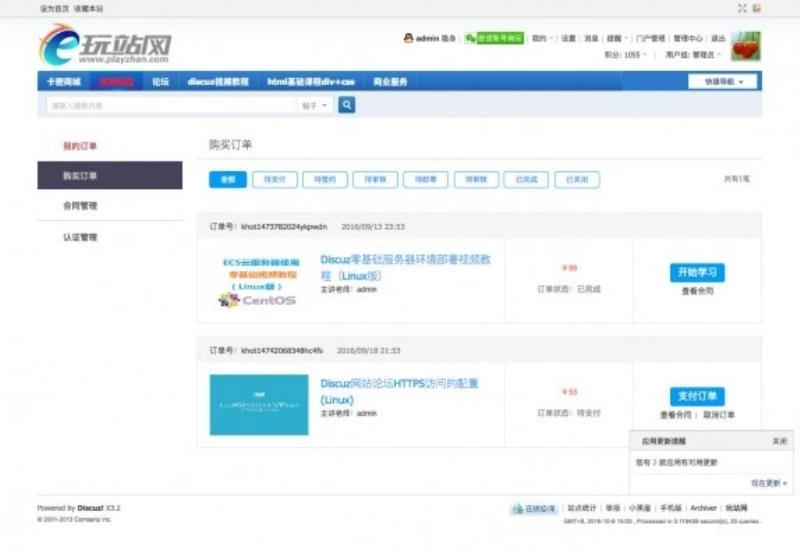800x557 pixels.
Task: Click 查看合同 under the 开始学习 button
Action: (697, 291)
